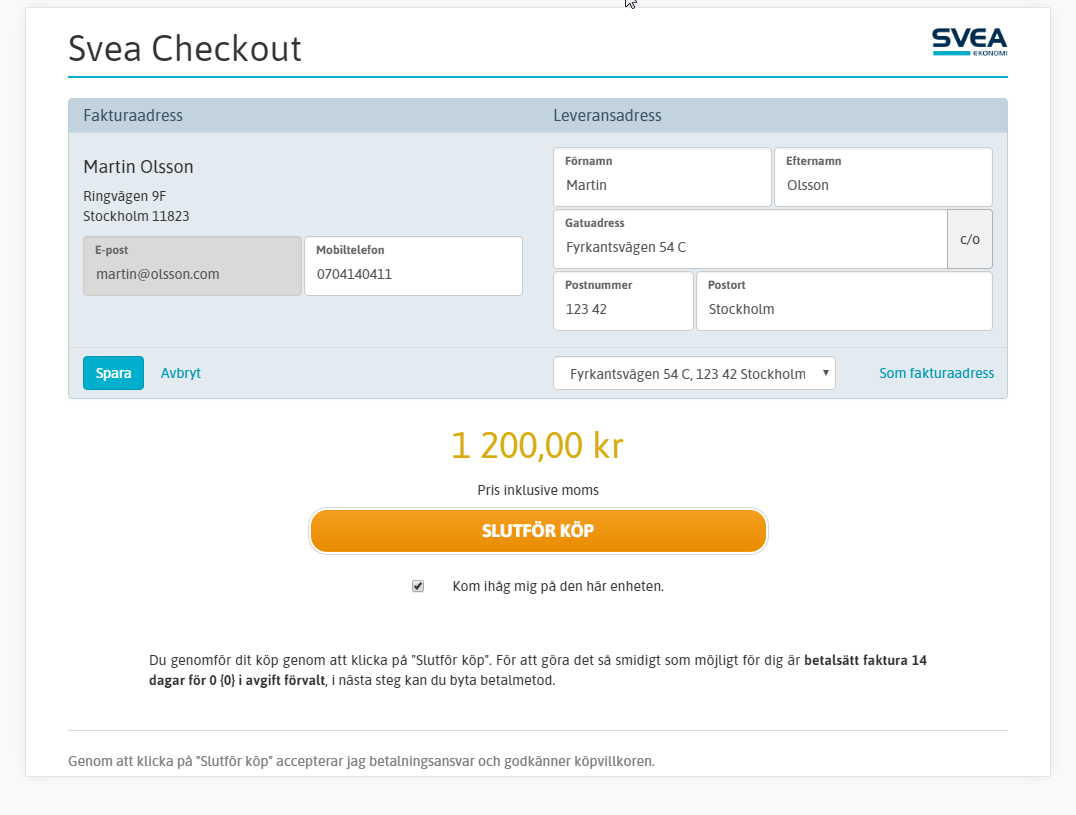Click the Mobiltelefon field with 0704140411

pyautogui.click(x=413, y=274)
